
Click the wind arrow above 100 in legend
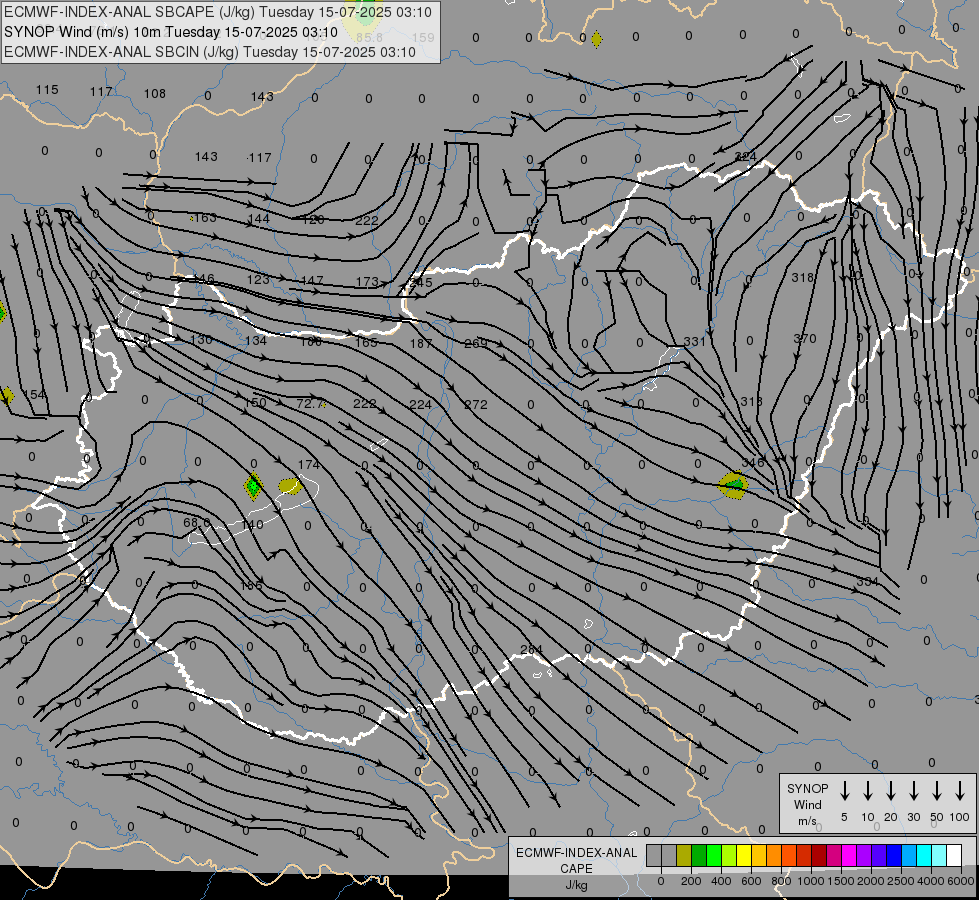[960, 791]
